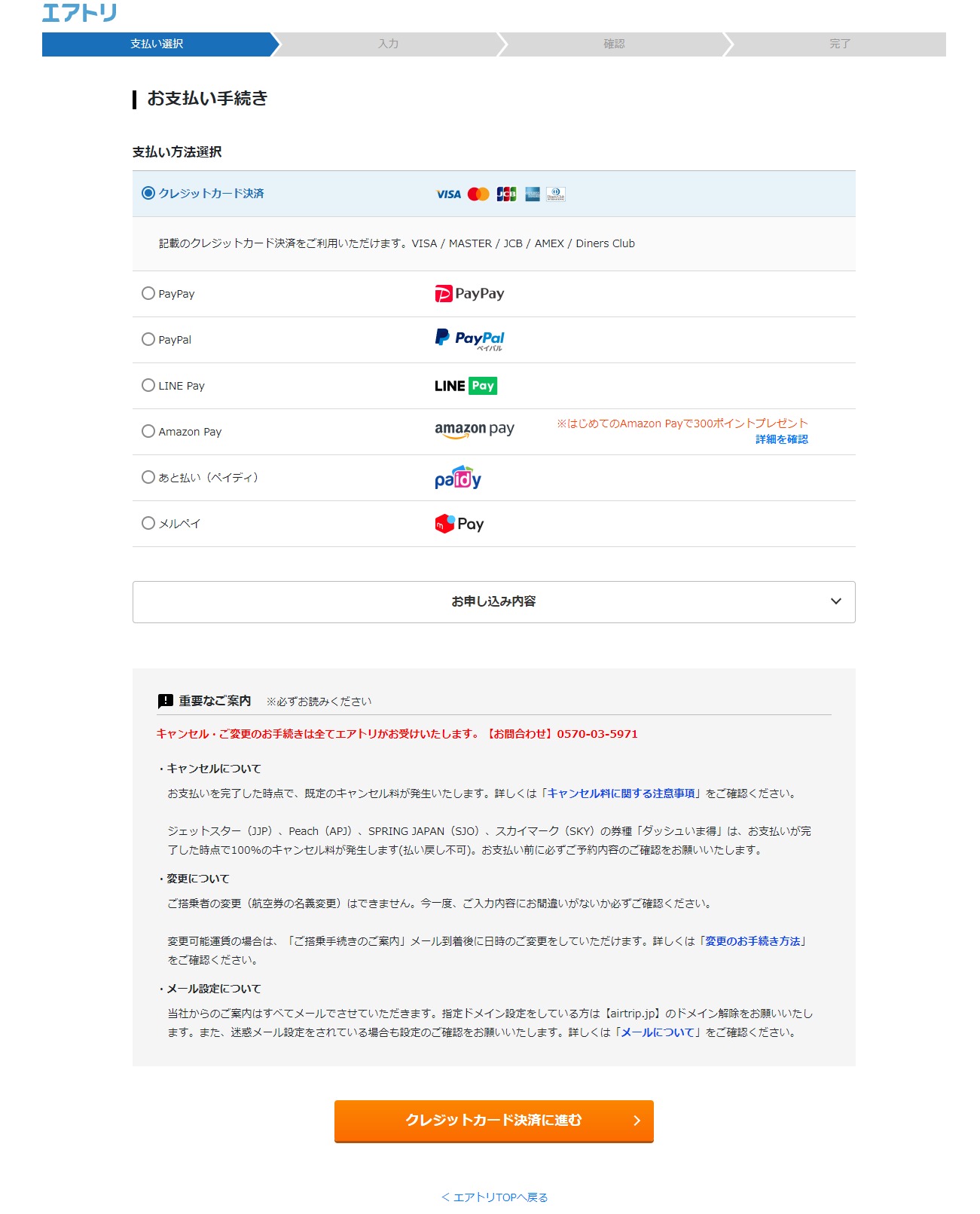Click the お支払い手続き heading
980x1214 pixels.
pyautogui.click(x=207, y=99)
